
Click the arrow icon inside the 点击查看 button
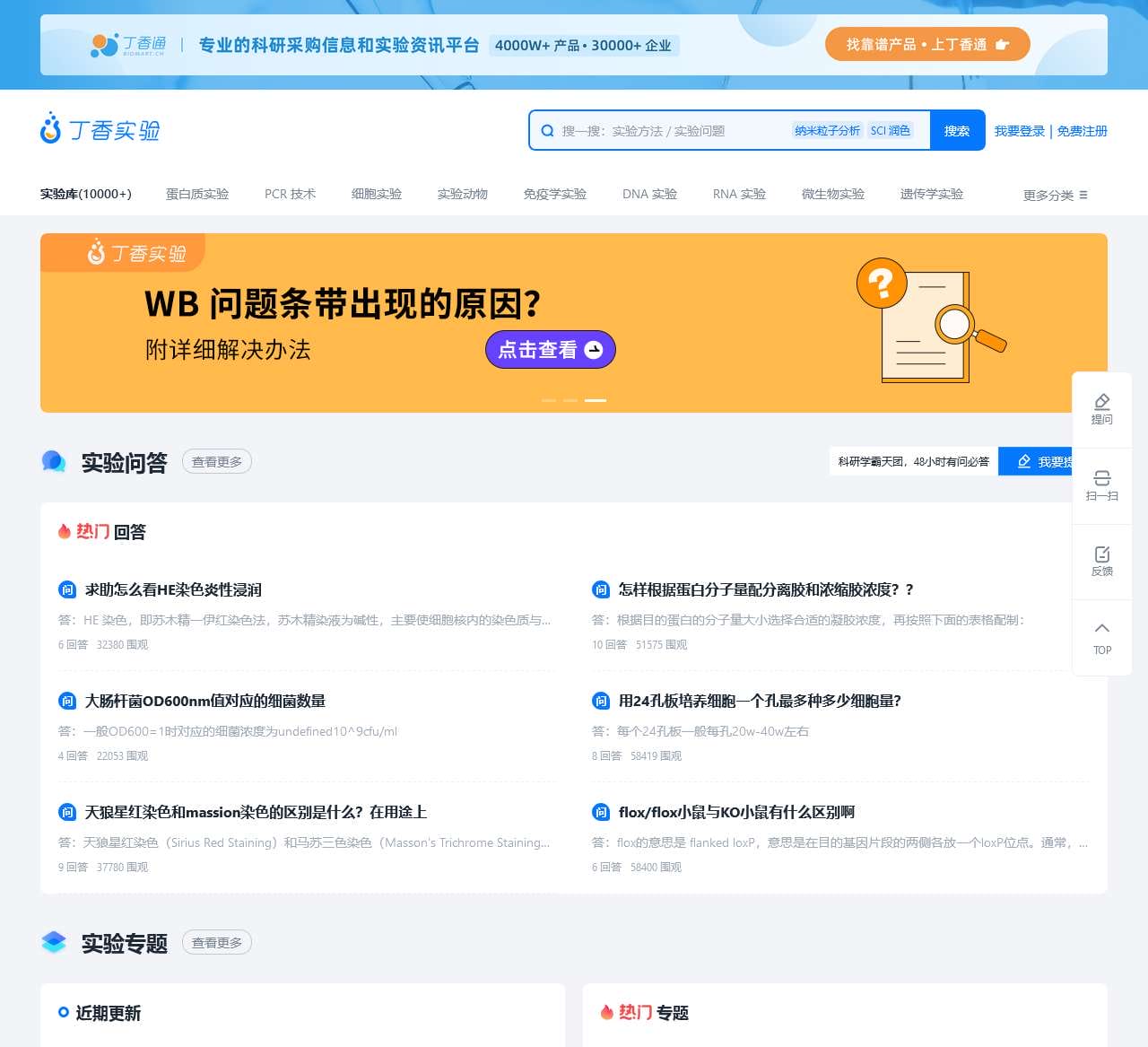pos(594,350)
